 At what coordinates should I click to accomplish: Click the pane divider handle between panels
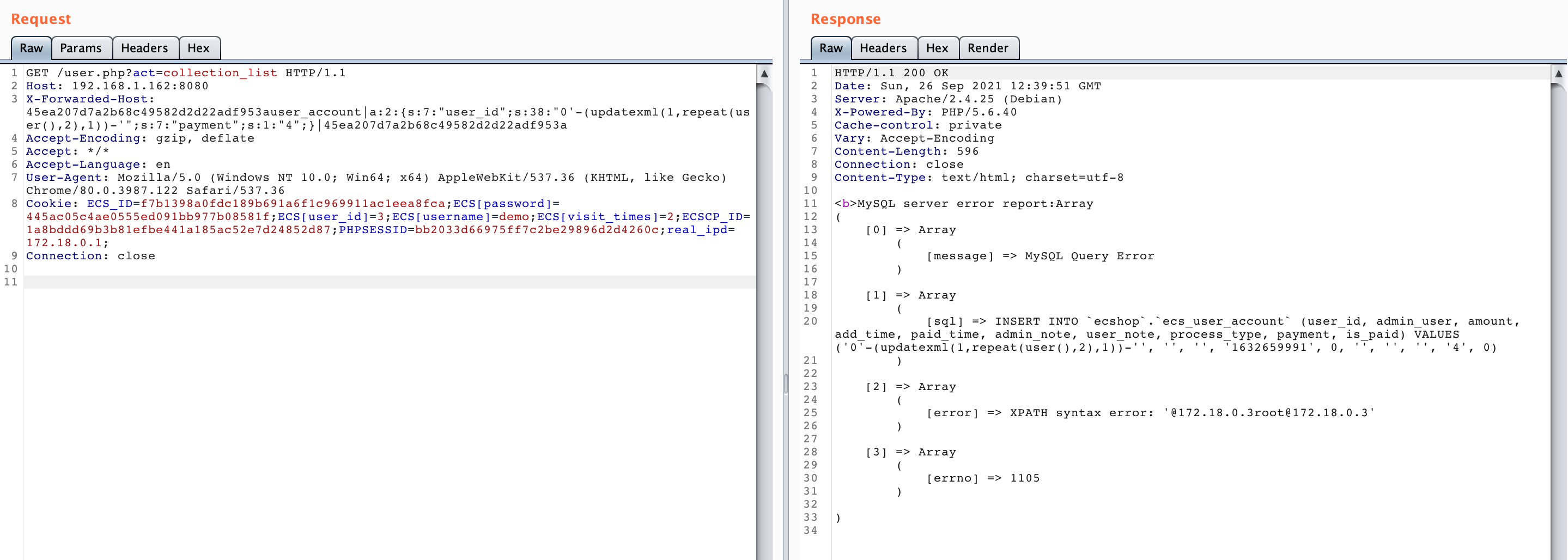(x=786, y=385)
